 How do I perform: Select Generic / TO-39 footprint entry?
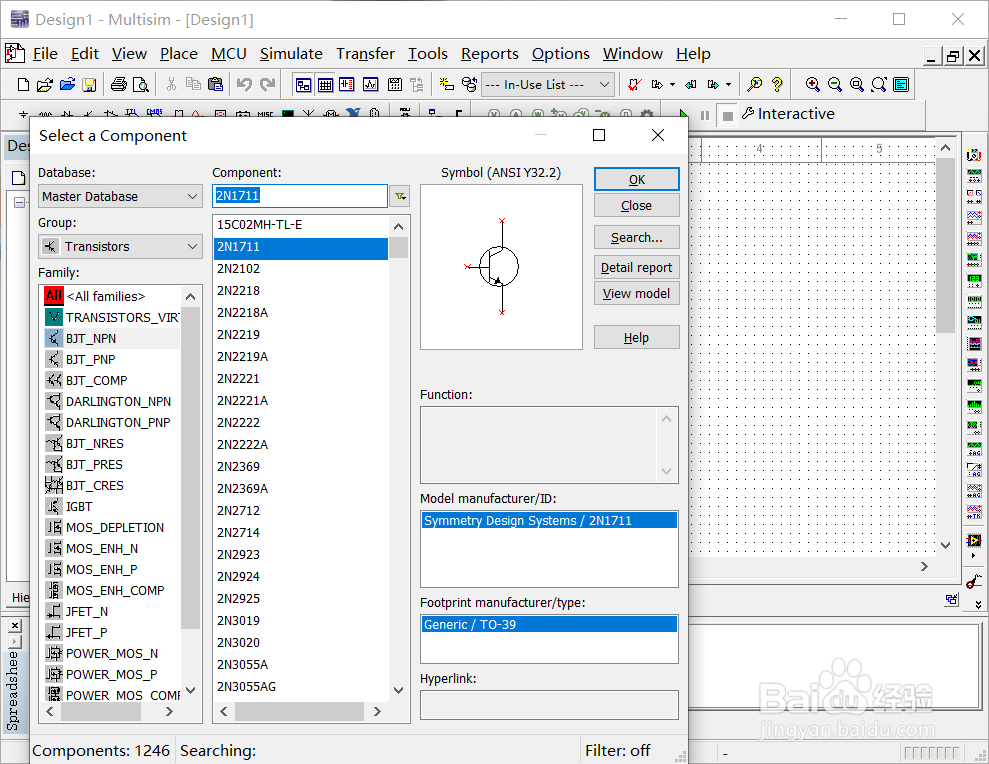pos(549,625)
